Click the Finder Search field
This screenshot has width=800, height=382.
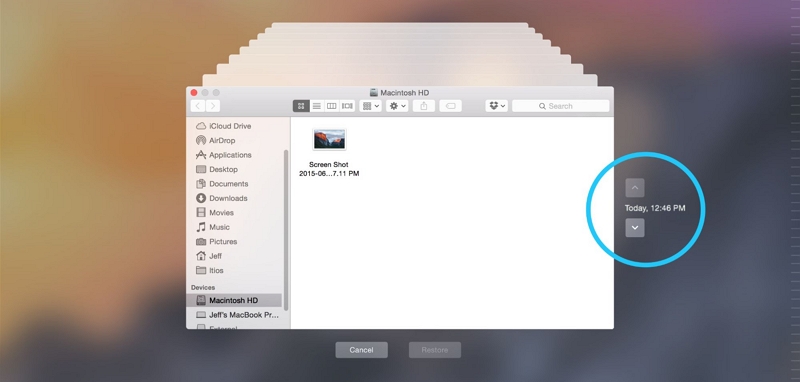(561, 106)
